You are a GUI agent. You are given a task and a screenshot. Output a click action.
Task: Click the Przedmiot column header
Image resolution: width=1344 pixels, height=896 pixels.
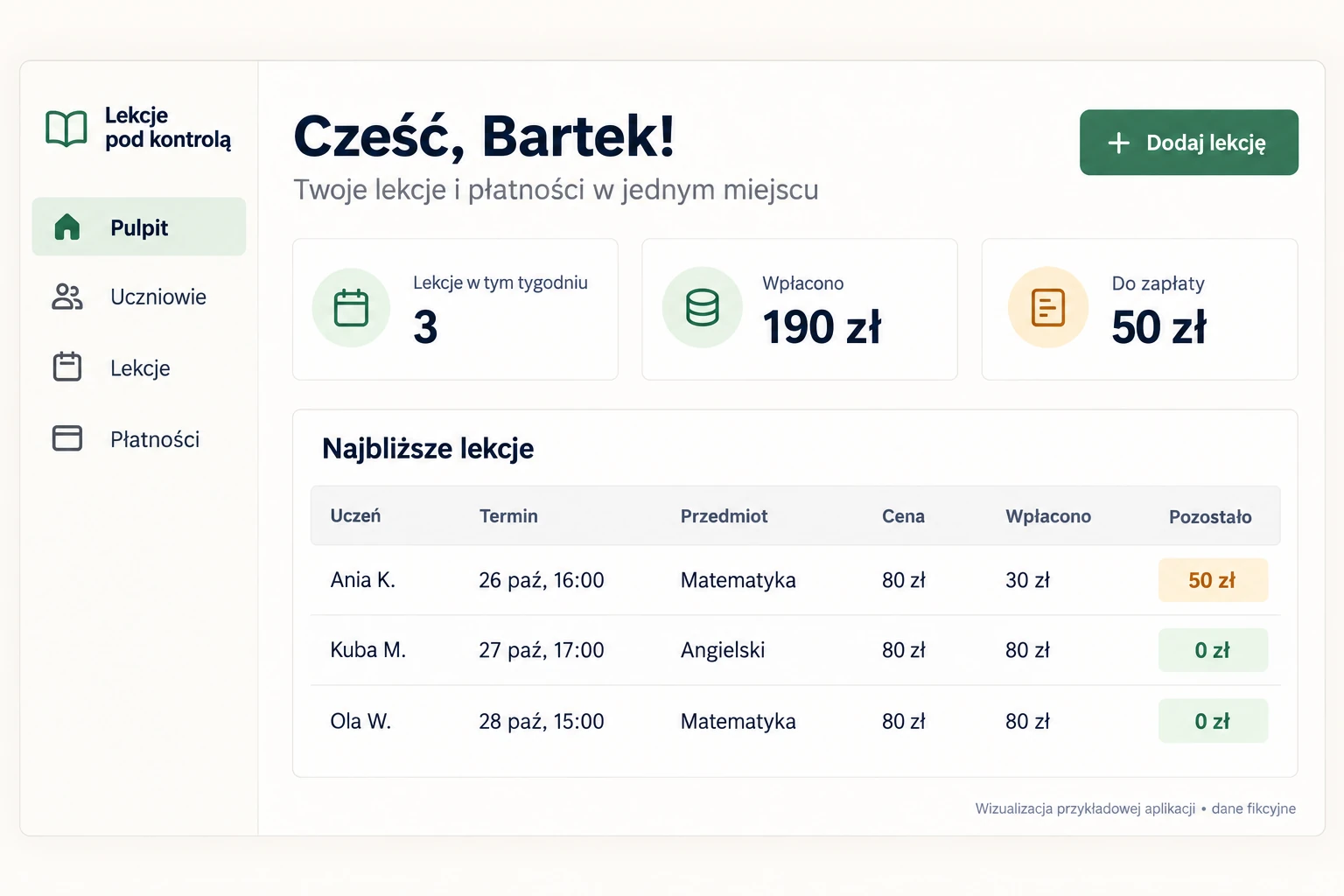[x=724, y=516]
